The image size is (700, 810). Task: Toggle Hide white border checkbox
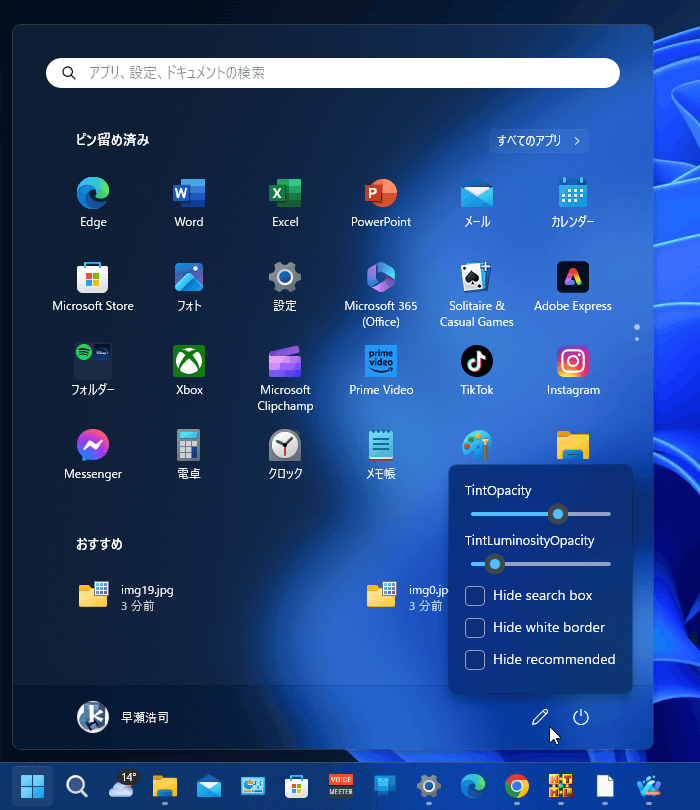(x=475, y=628)
